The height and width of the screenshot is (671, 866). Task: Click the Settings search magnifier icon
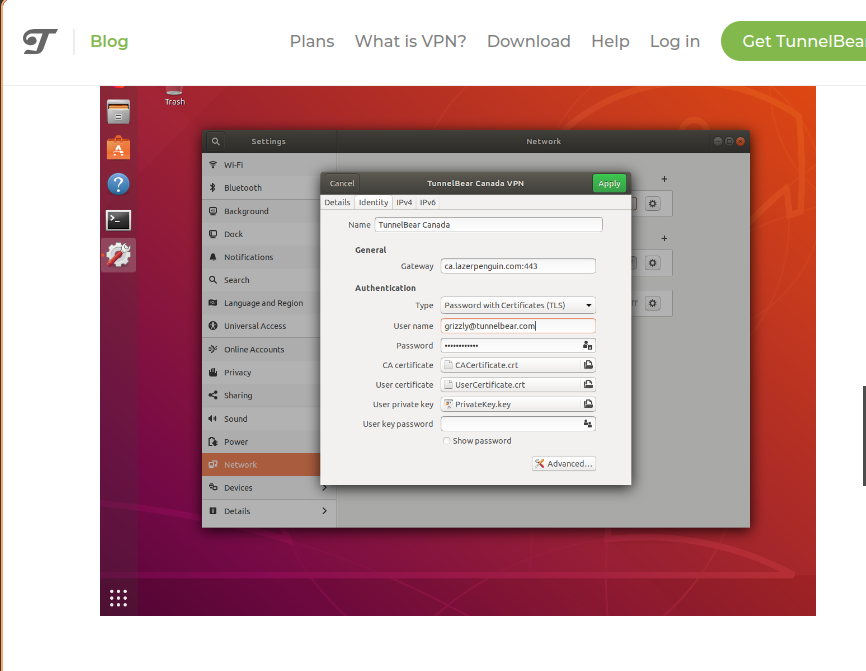[215, 141]
